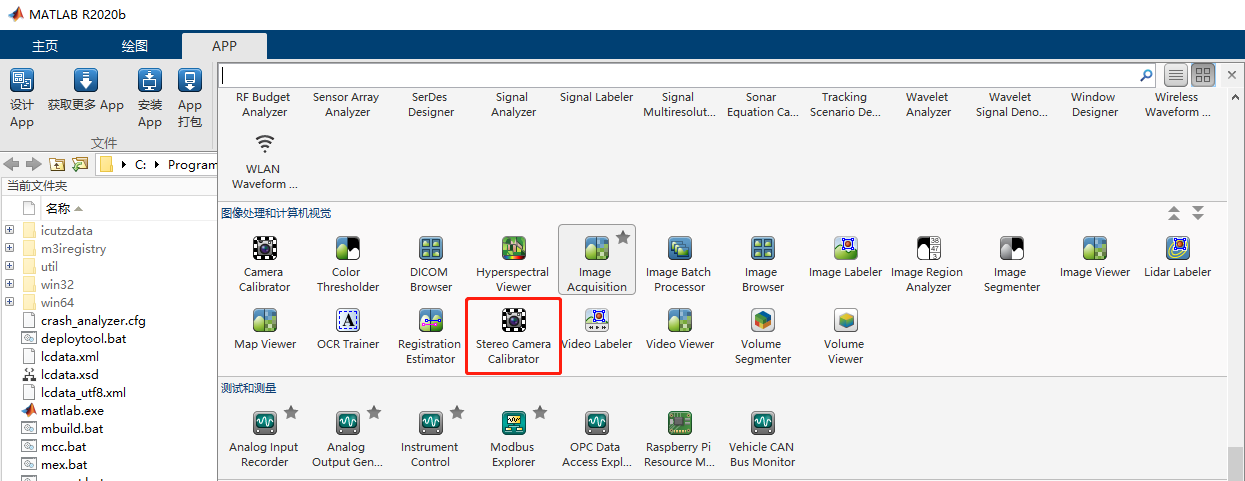Viewport: 1245px width, 481px height.
Task: Expand the util folder
Action: coord(9,267)
